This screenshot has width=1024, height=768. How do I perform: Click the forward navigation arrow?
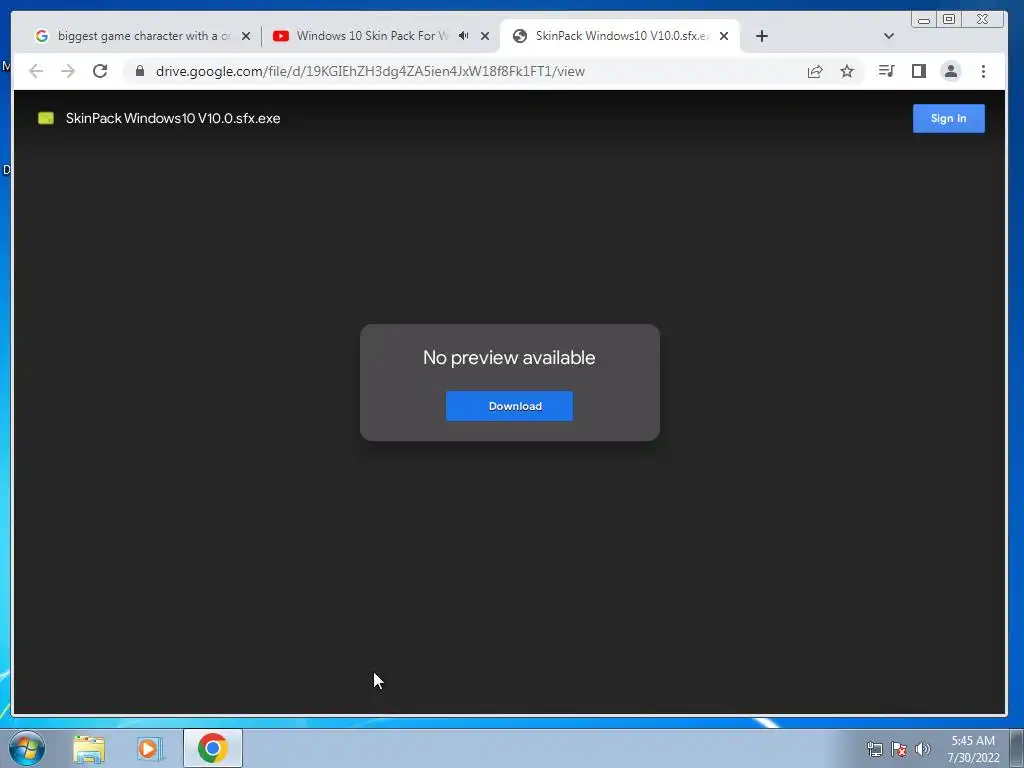(x=68, y=71)
